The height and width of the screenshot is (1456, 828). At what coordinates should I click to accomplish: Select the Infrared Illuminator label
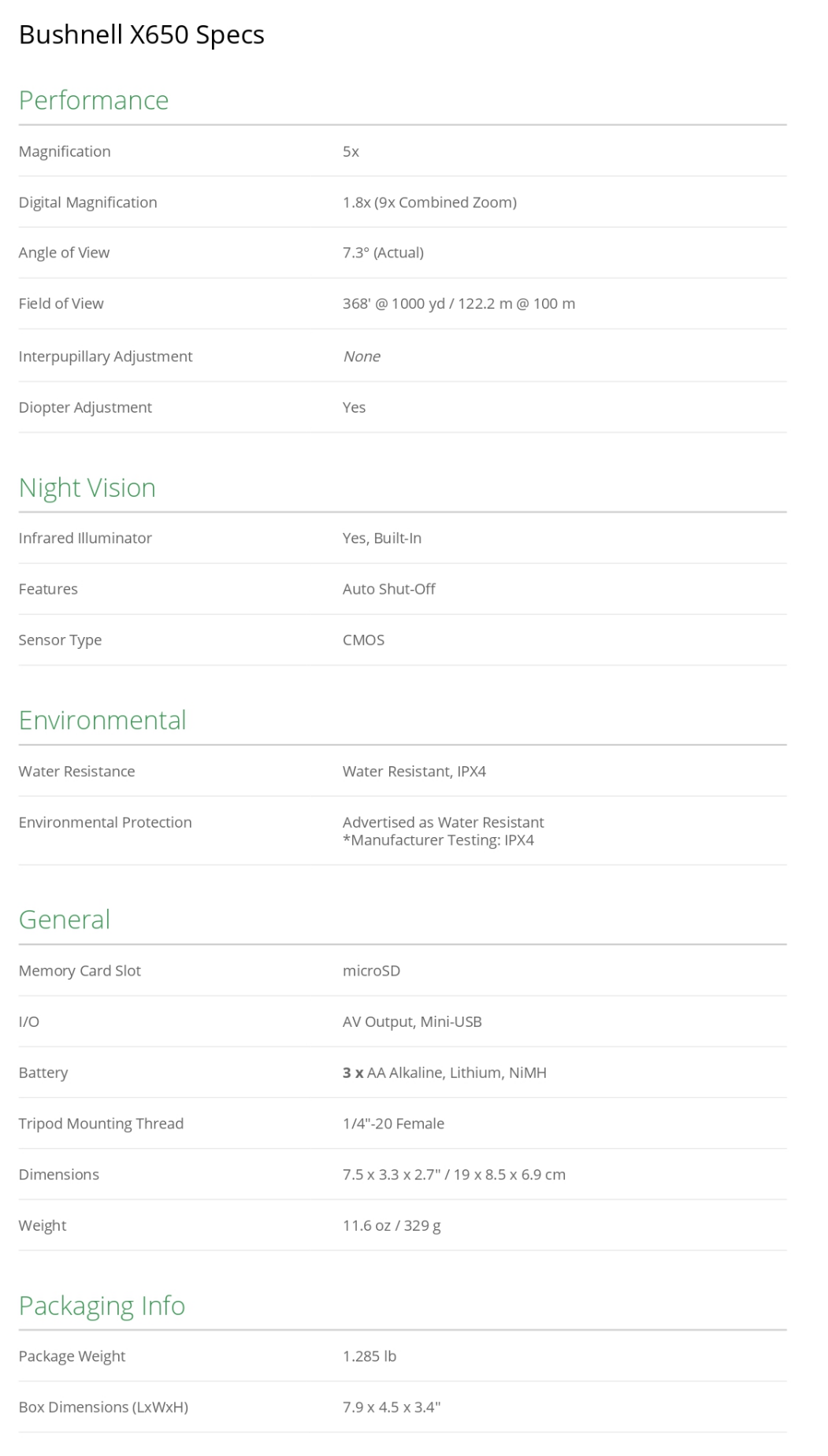pos(85,538)
